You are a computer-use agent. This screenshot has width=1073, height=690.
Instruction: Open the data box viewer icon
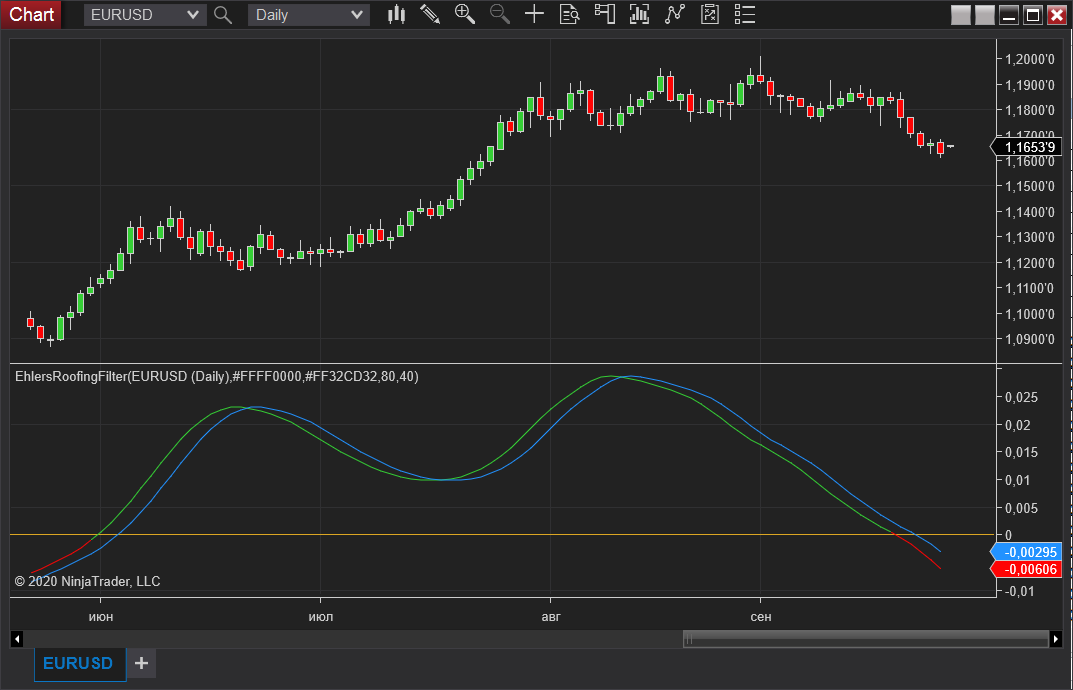coord(569,14)
